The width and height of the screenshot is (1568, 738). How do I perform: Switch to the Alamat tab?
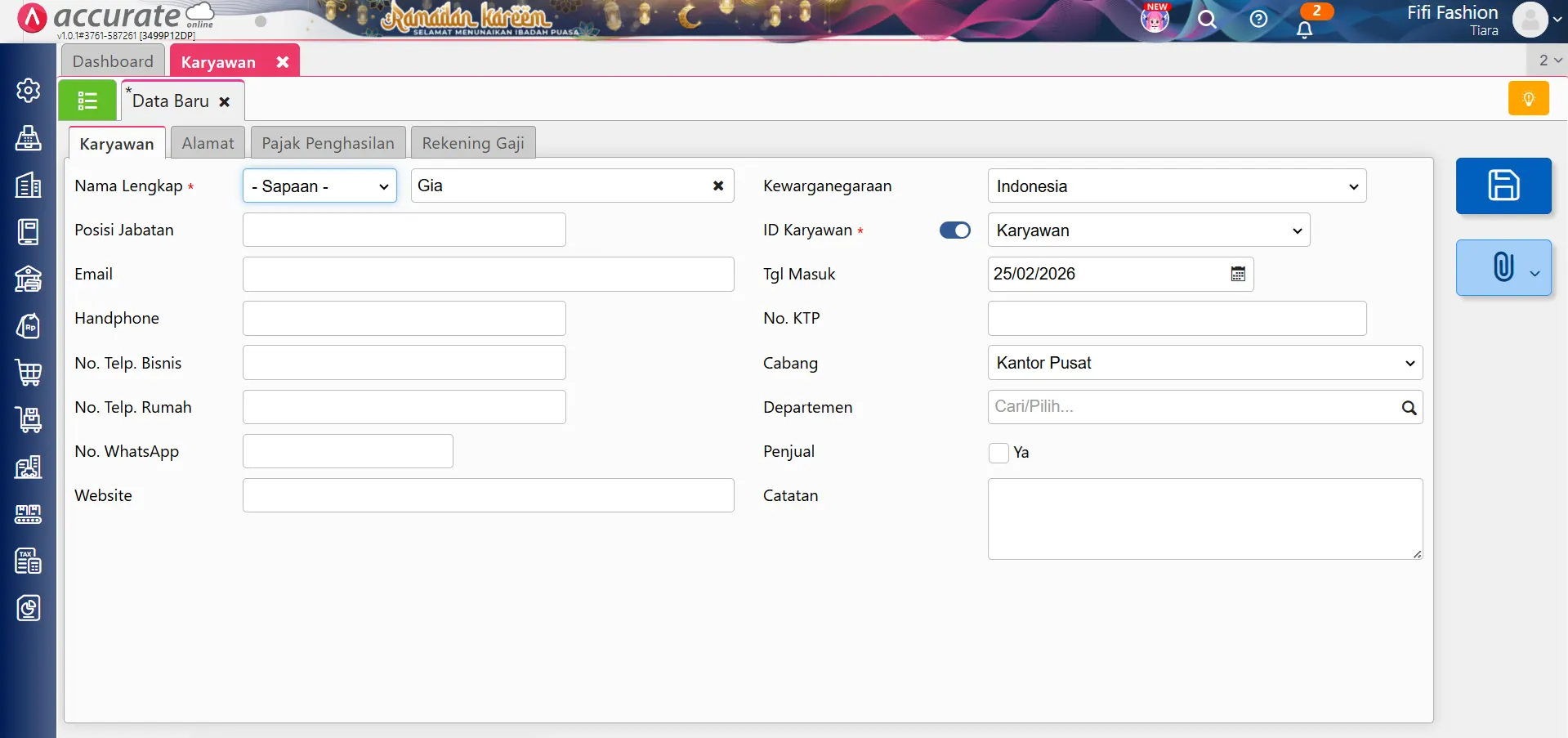click(208, 142)
